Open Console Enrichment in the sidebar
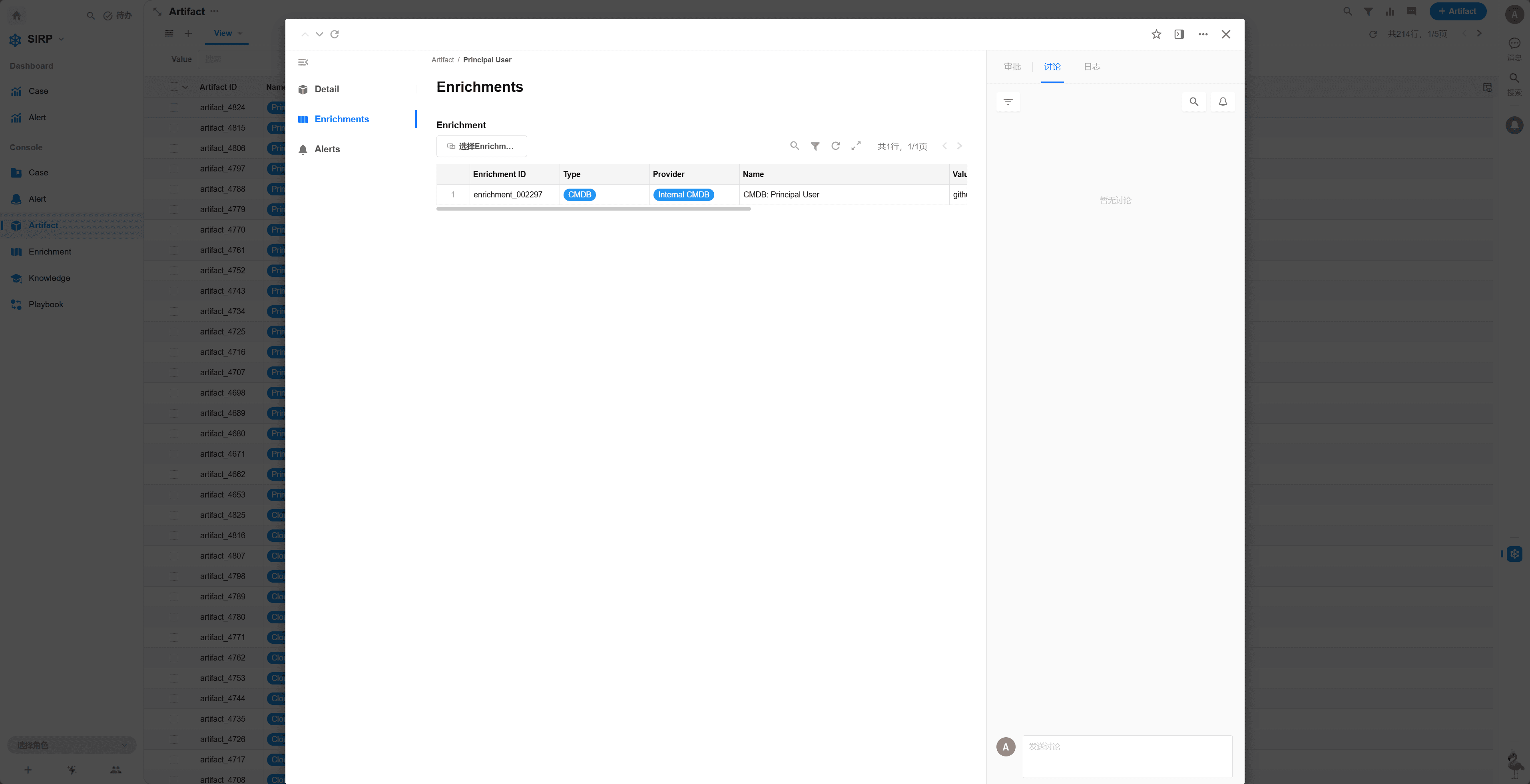1530x784 pixels. 72,252
